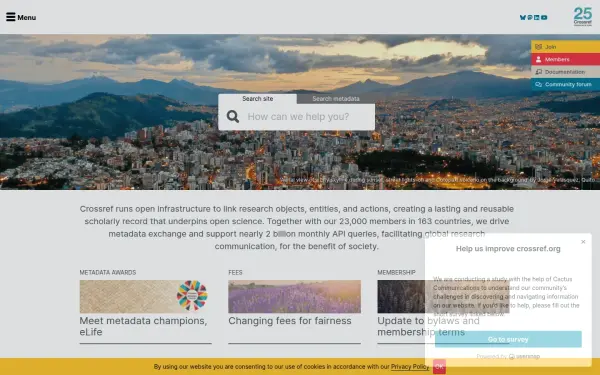
Task: Click the METADATA AWARDS category label
Action: point(108,272)
